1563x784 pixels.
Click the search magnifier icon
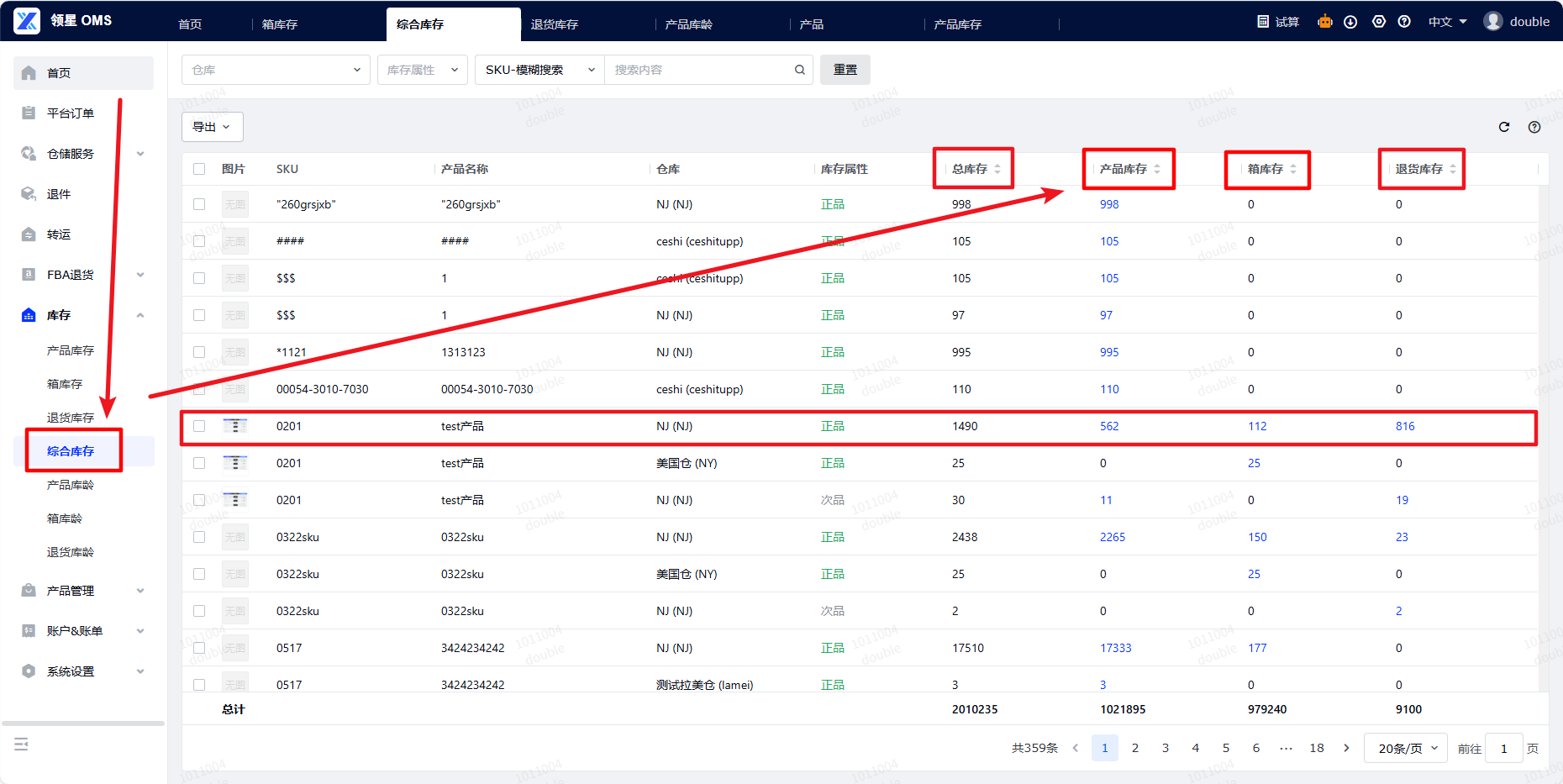click(x=800, y=70)
